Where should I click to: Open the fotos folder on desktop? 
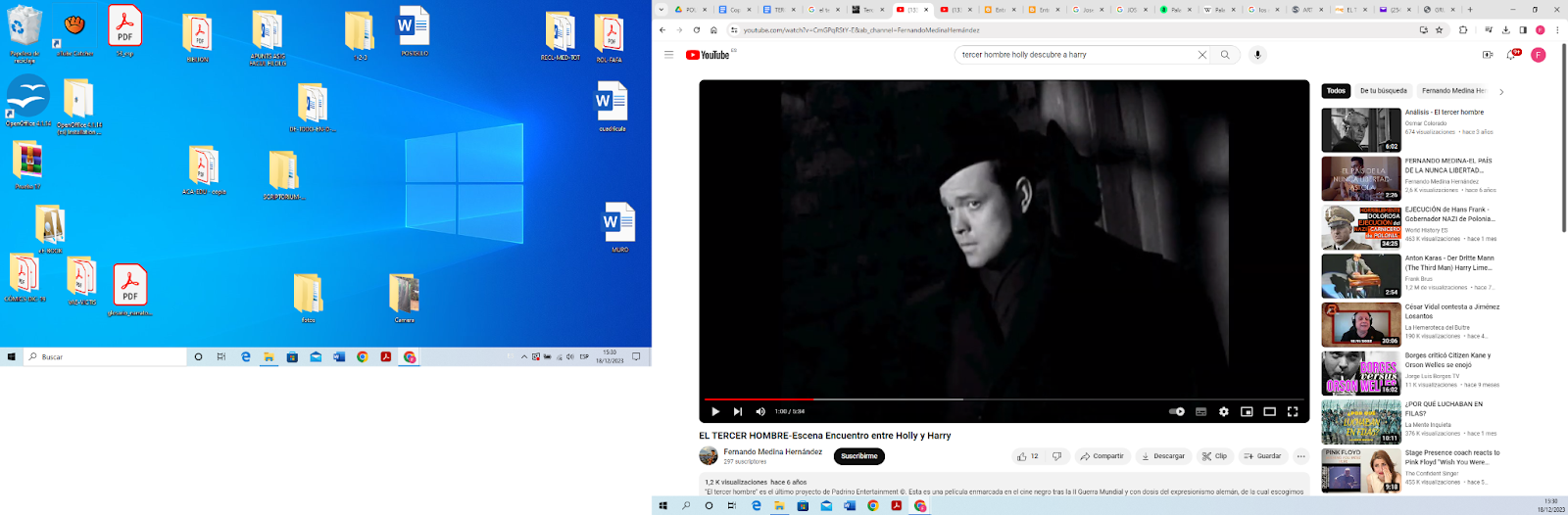coord(308,298)
